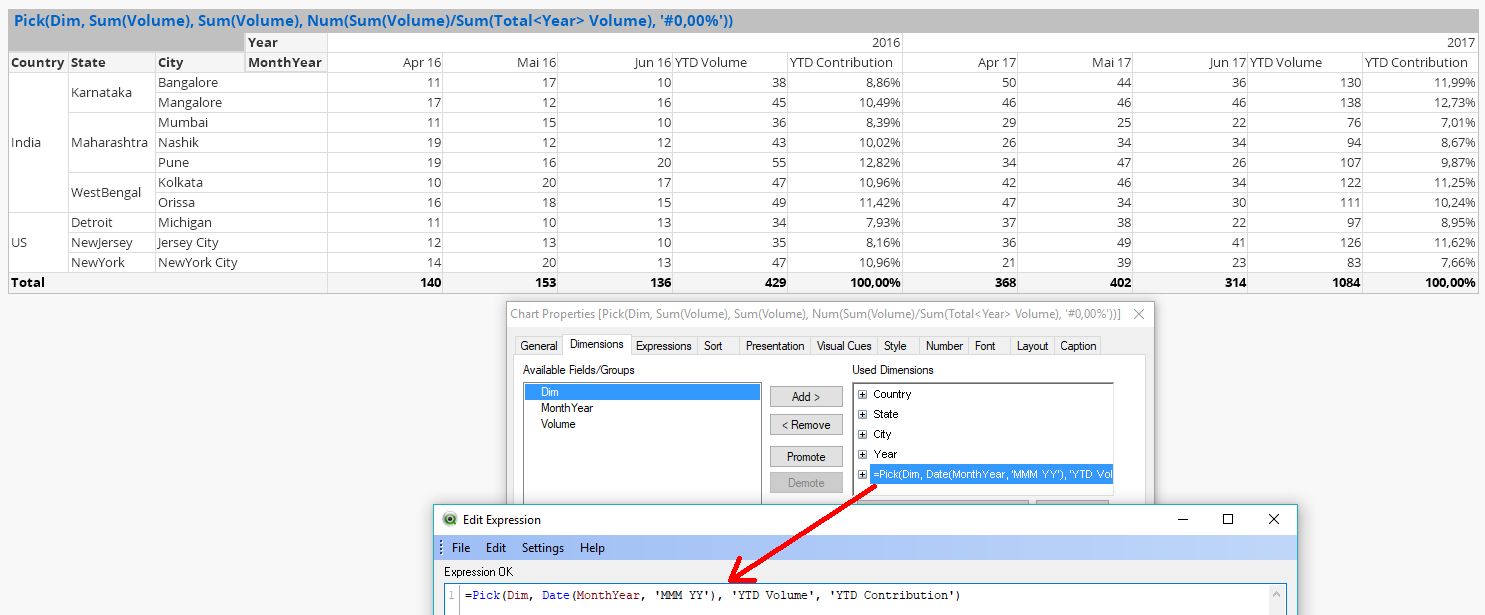Click the Add > button
1485x615 pixels.
806,397
